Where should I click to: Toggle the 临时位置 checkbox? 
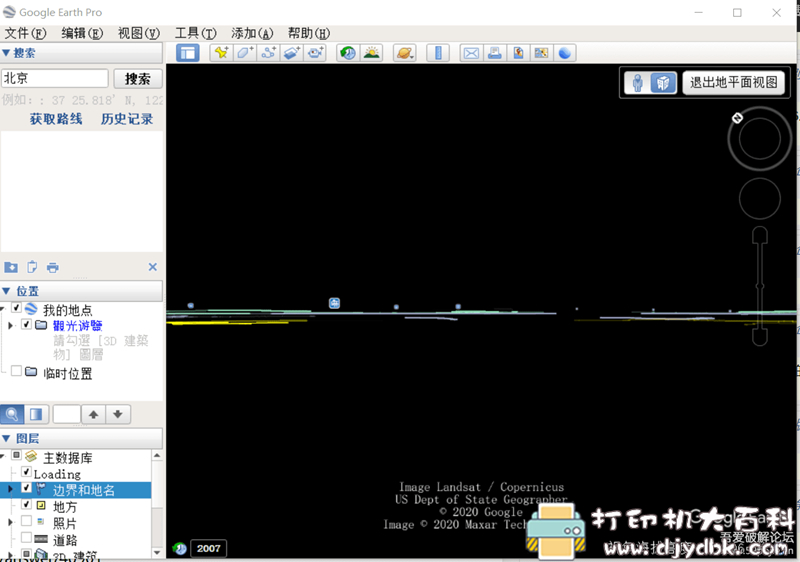[16, 371]
